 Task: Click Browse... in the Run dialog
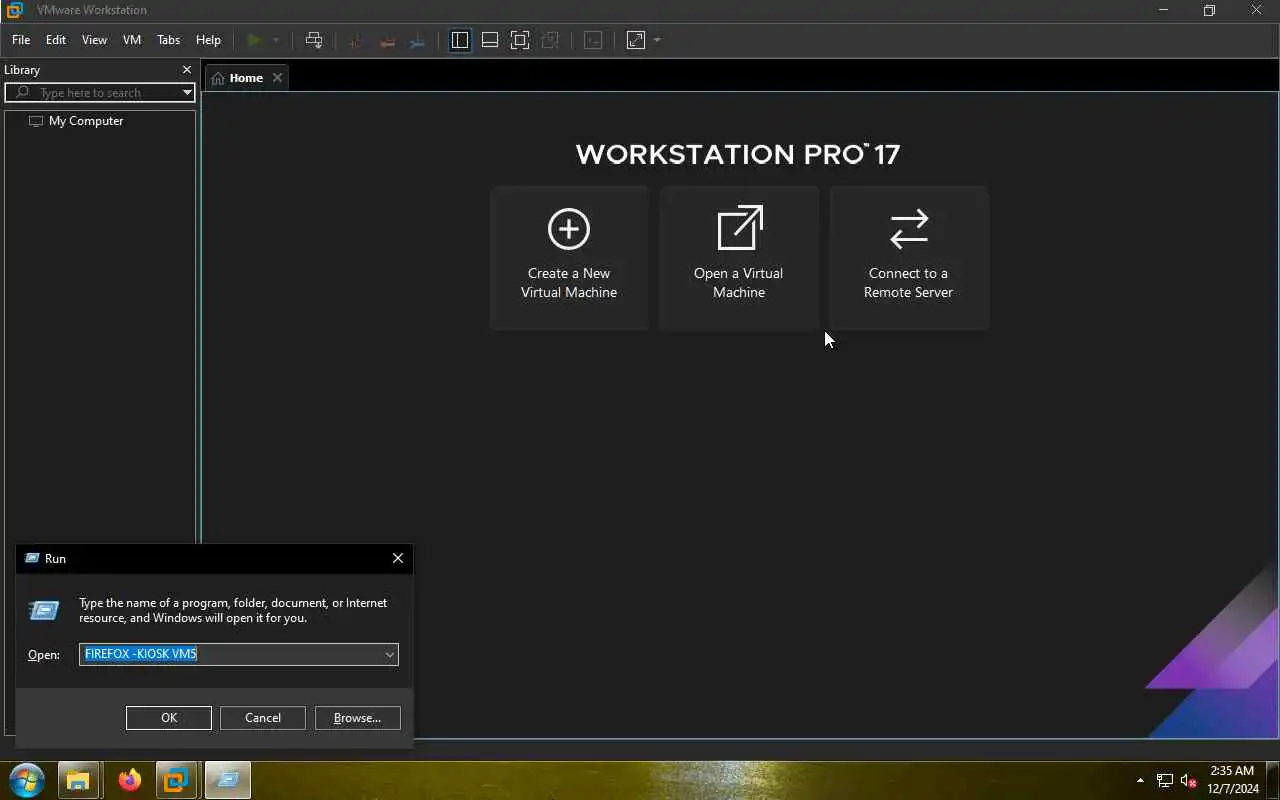coord(357,718)
